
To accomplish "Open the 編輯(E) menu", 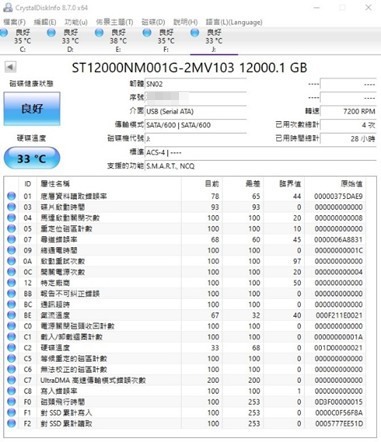I will tap(45, 22).
